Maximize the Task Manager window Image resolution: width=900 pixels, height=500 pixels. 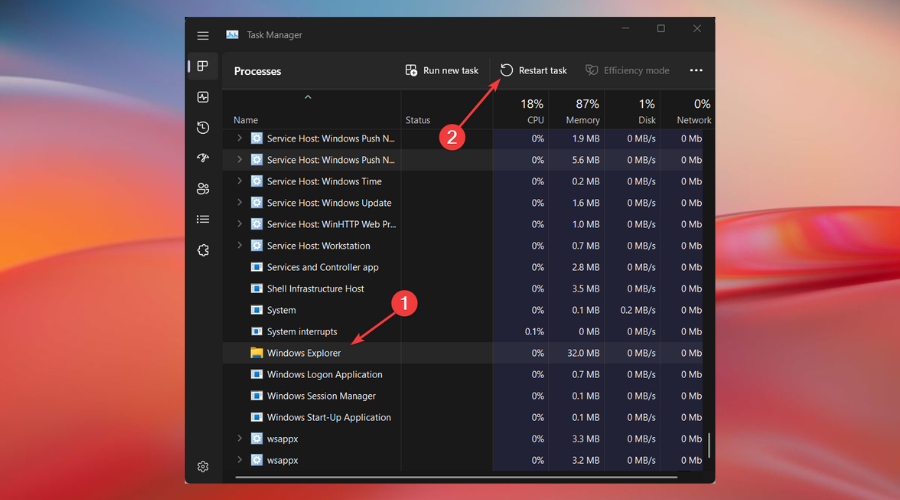(x=661, y=28)
